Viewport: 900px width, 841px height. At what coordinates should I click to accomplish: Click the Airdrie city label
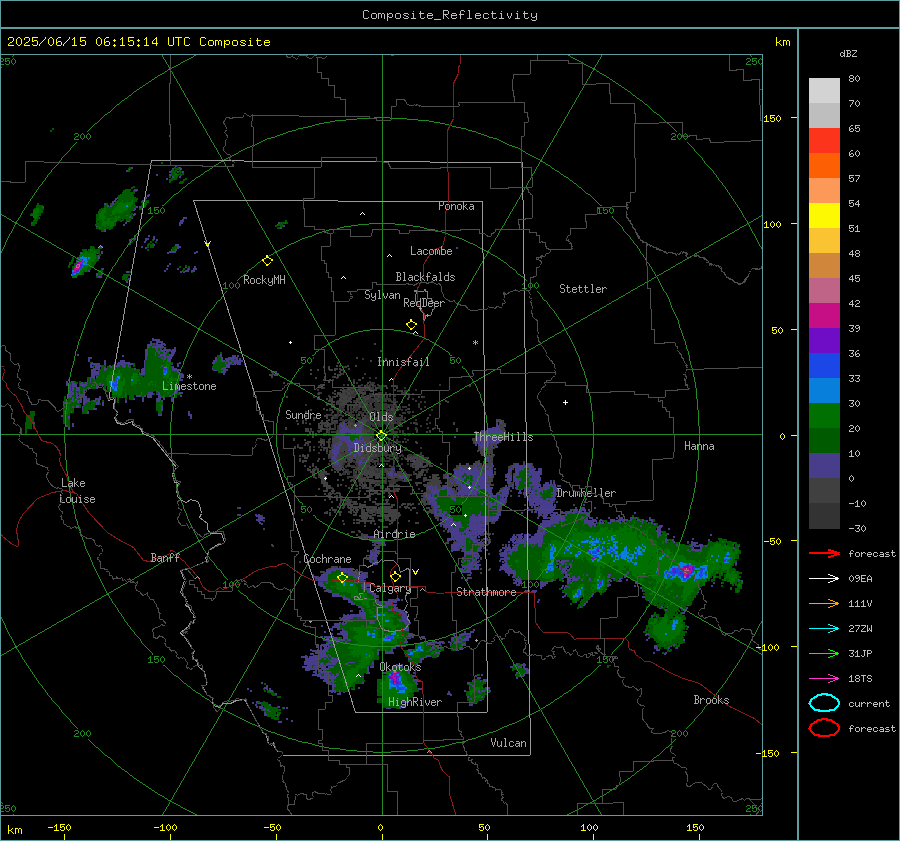[394, 534]
